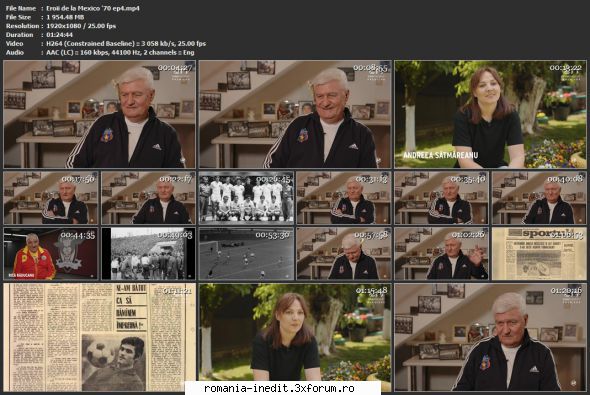Click the file size value '1 954.48 MB'
The width and height of the screenshot is (590, 395).
(x=65, y=17)
